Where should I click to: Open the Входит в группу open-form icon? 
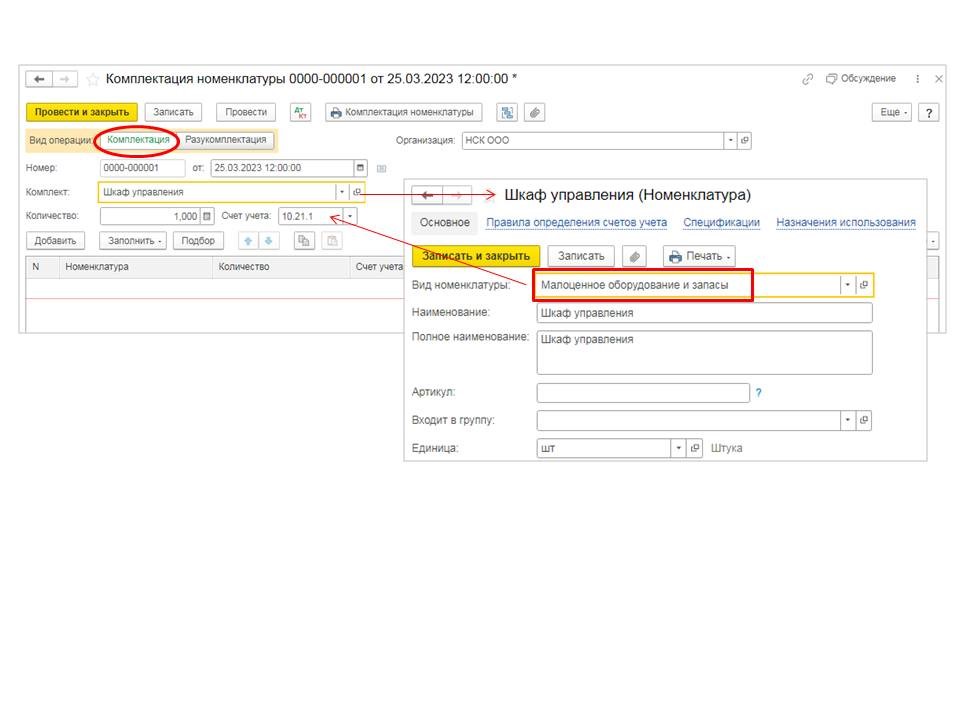(863, 420)
